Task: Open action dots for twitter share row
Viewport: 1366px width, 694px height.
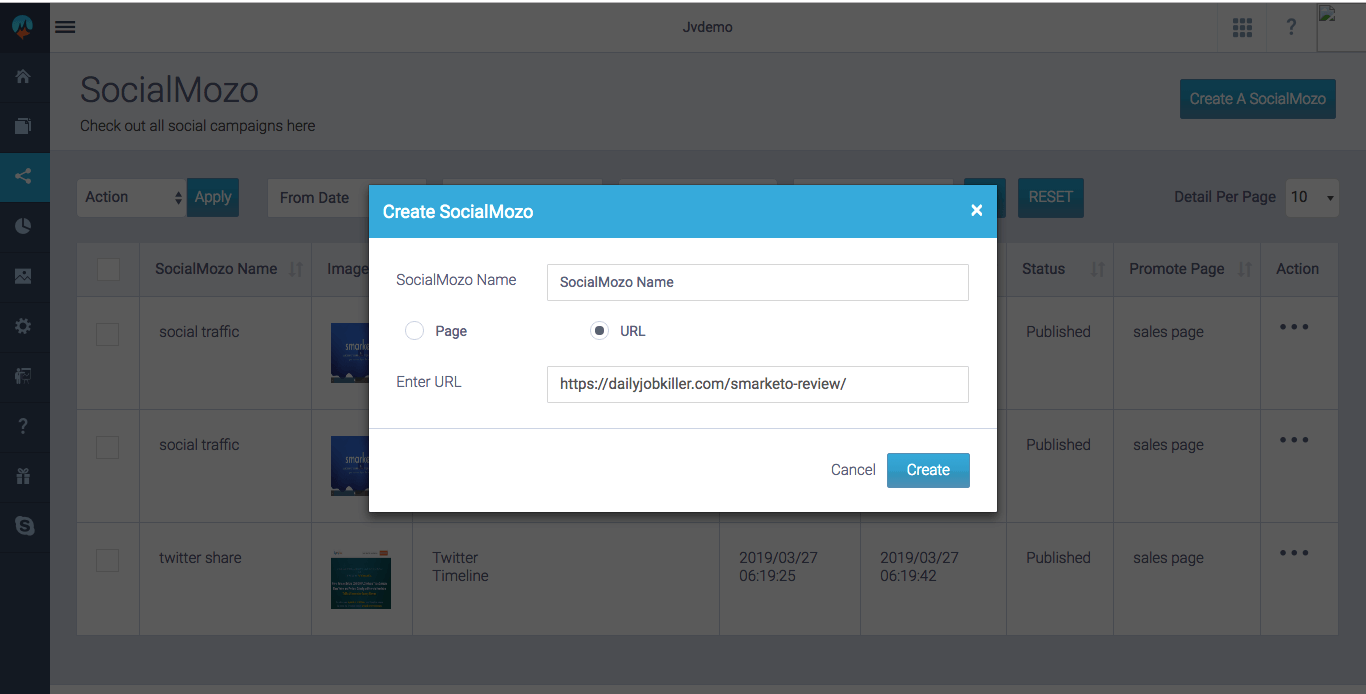Action: pos(1294,553)
